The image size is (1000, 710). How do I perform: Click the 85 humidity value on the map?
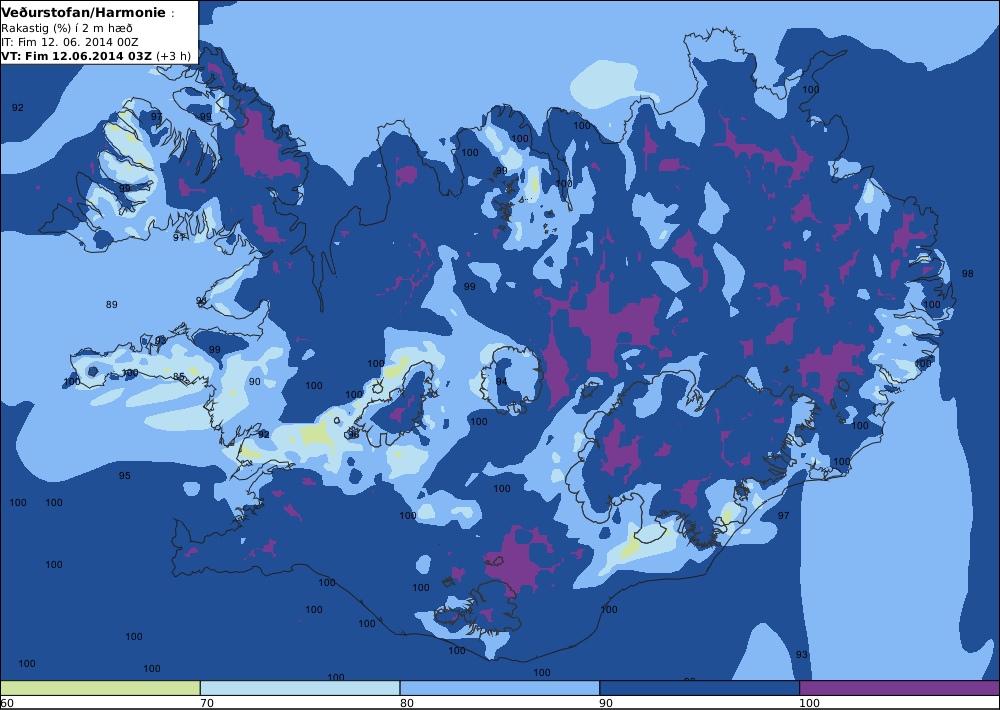click(x=179, y=376)
